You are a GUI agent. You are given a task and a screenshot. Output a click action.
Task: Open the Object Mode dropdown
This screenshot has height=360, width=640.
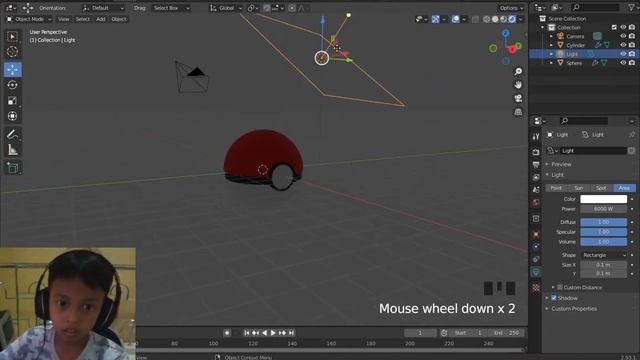click(29, 19)
